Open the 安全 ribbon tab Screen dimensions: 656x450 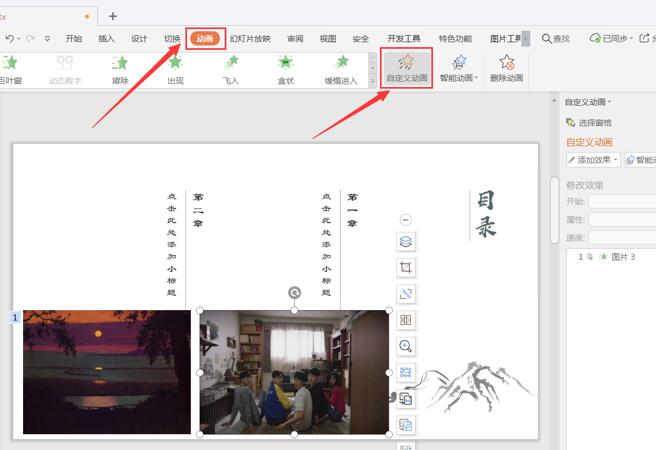(x=361, y=38)
